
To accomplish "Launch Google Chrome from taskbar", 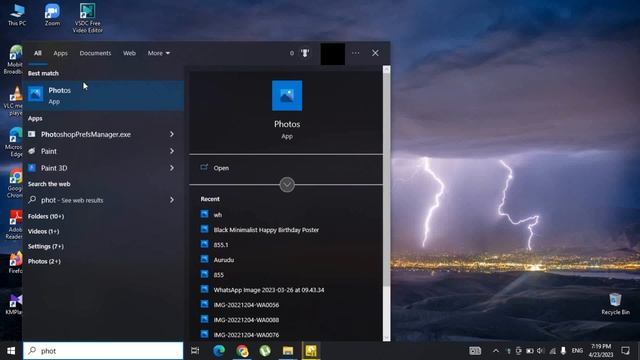I will point(242,351).
